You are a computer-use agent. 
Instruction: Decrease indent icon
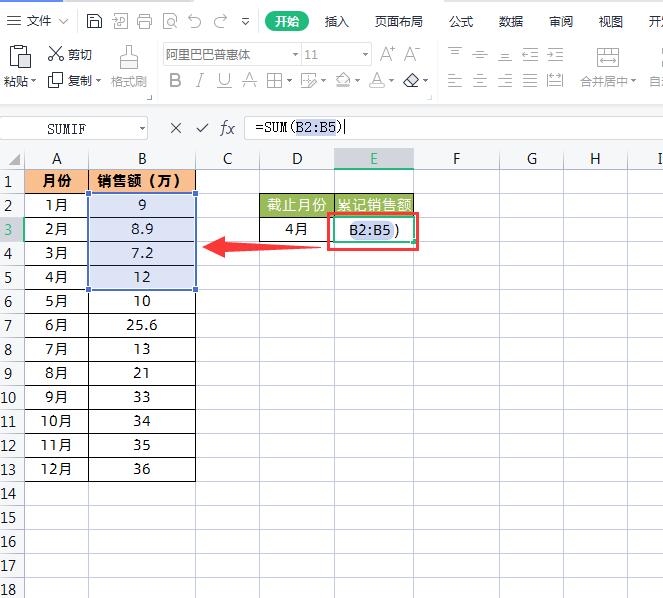point(530,55)
